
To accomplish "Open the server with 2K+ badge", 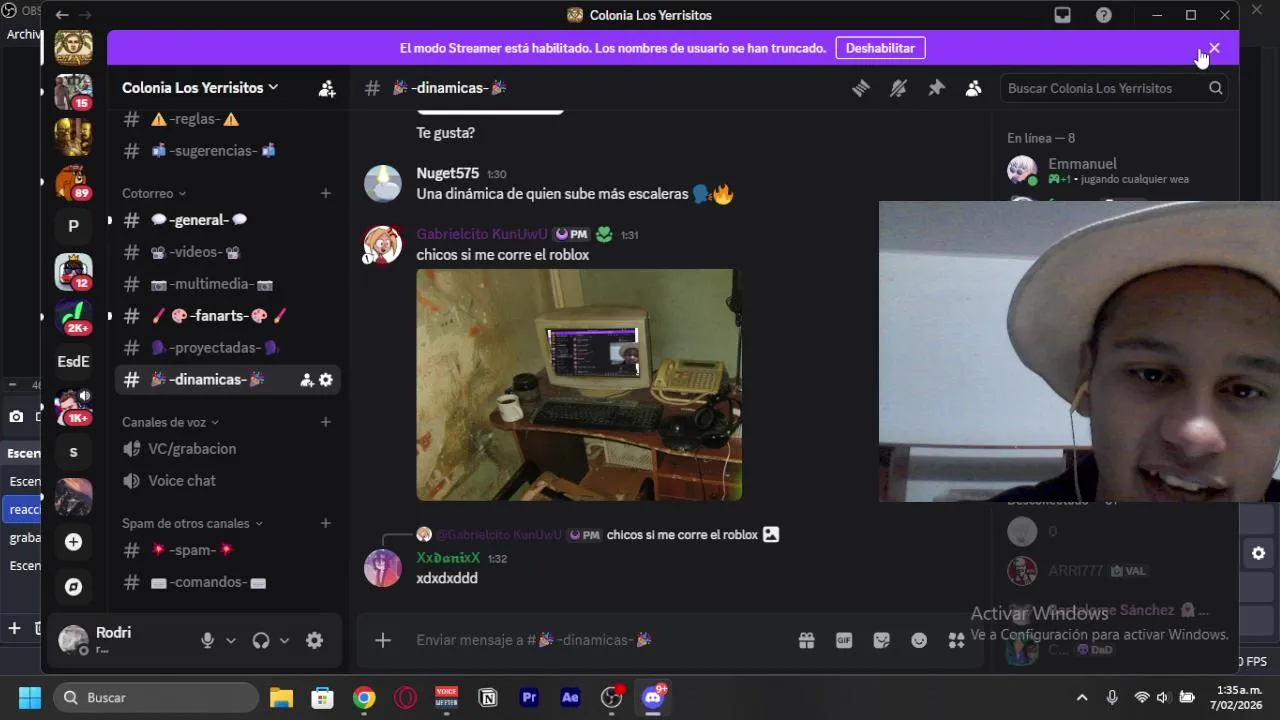I will point(73,317).
